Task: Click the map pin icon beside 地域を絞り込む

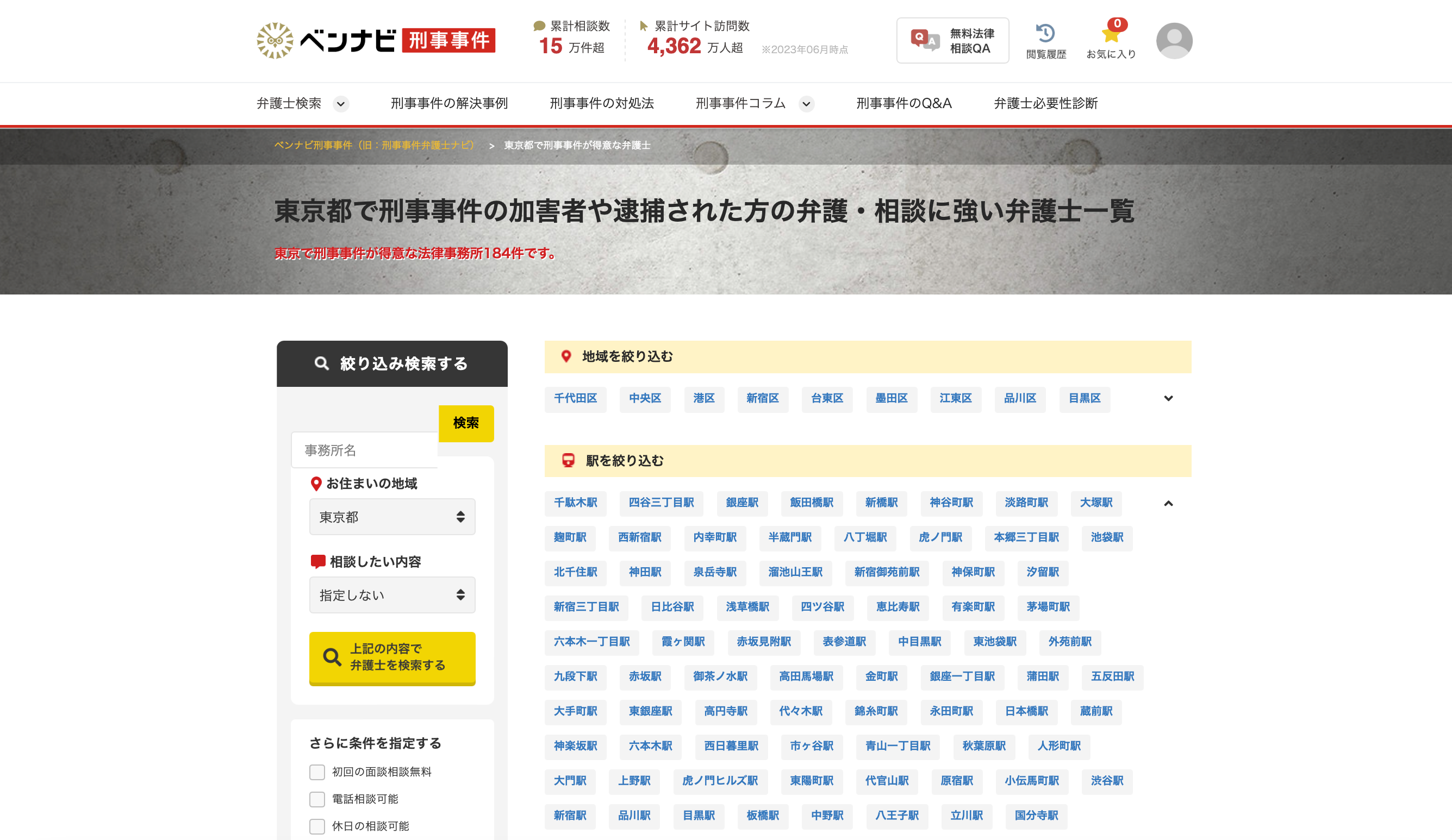Action: (x=567, y=355)
